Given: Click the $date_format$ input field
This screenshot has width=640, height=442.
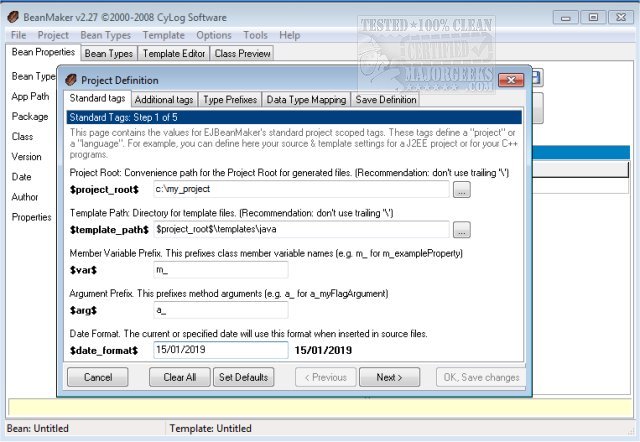Looking at the screenshot, I should point(221,350).
